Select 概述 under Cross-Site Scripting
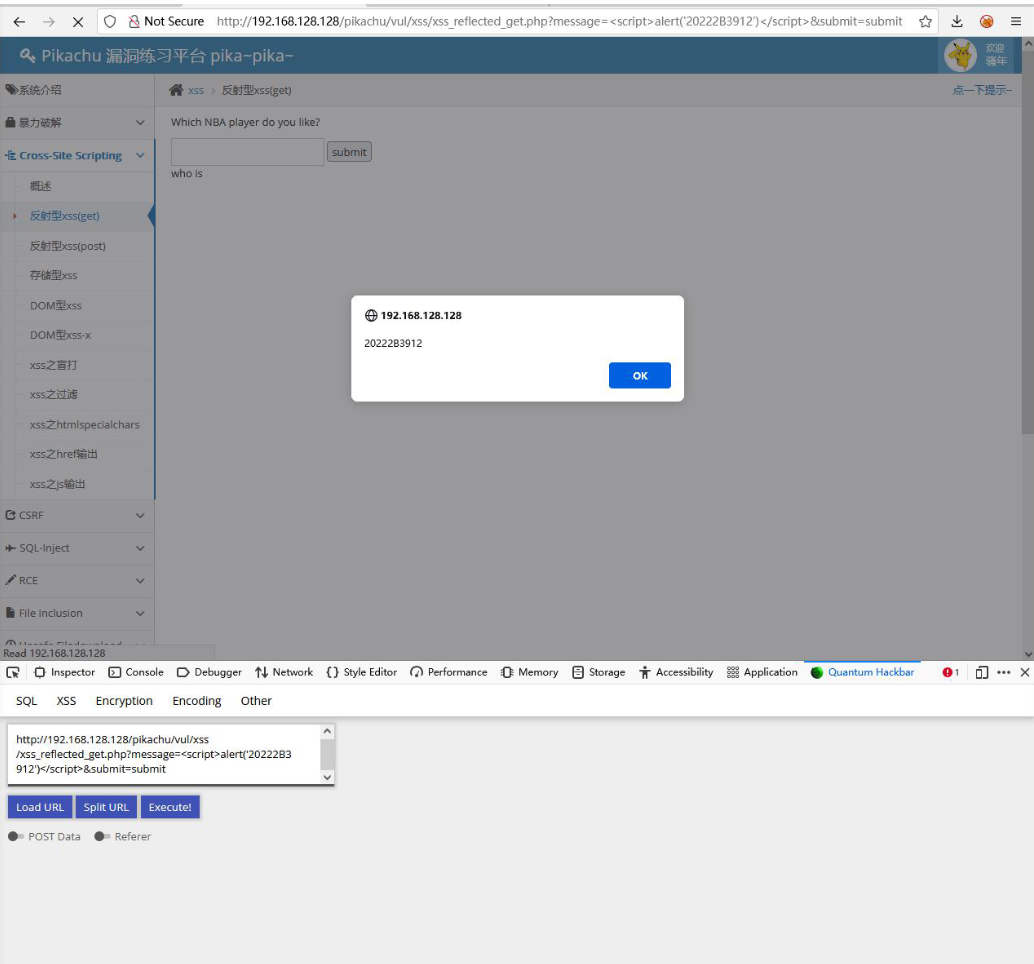This screenshot has width=1034, height=964. pyautogui.click(x=40, y=186)
